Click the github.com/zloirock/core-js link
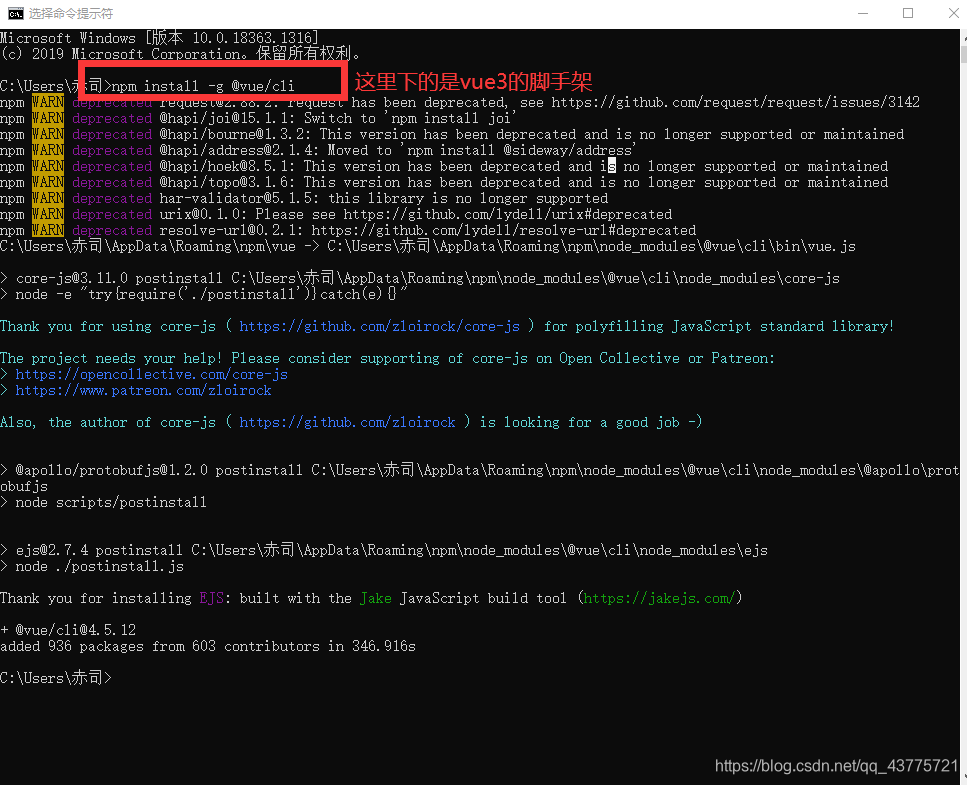Viewport: 967px width, 785px height. click(x=379, y=326)
